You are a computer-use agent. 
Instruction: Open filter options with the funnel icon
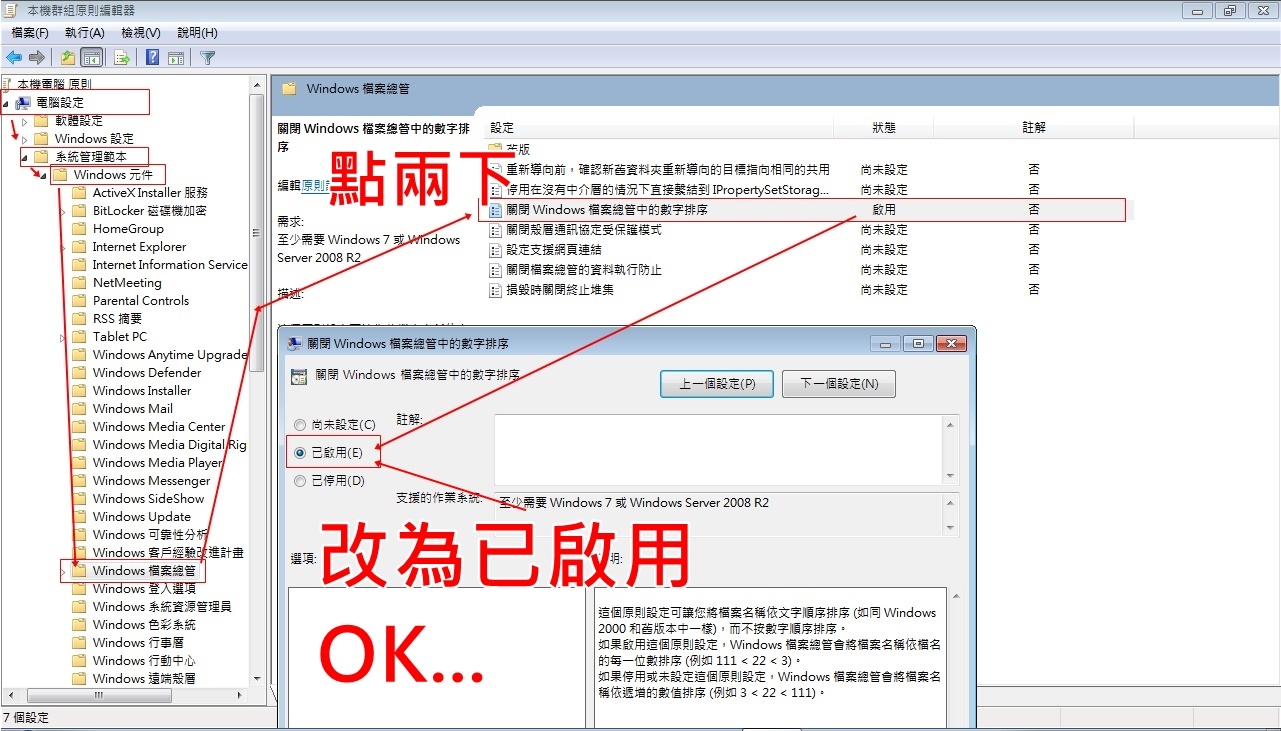pyautogui.click(x=208, y=58)
